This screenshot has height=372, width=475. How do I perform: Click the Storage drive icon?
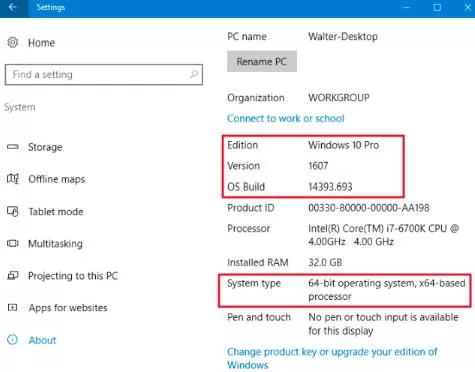[13, 147]
